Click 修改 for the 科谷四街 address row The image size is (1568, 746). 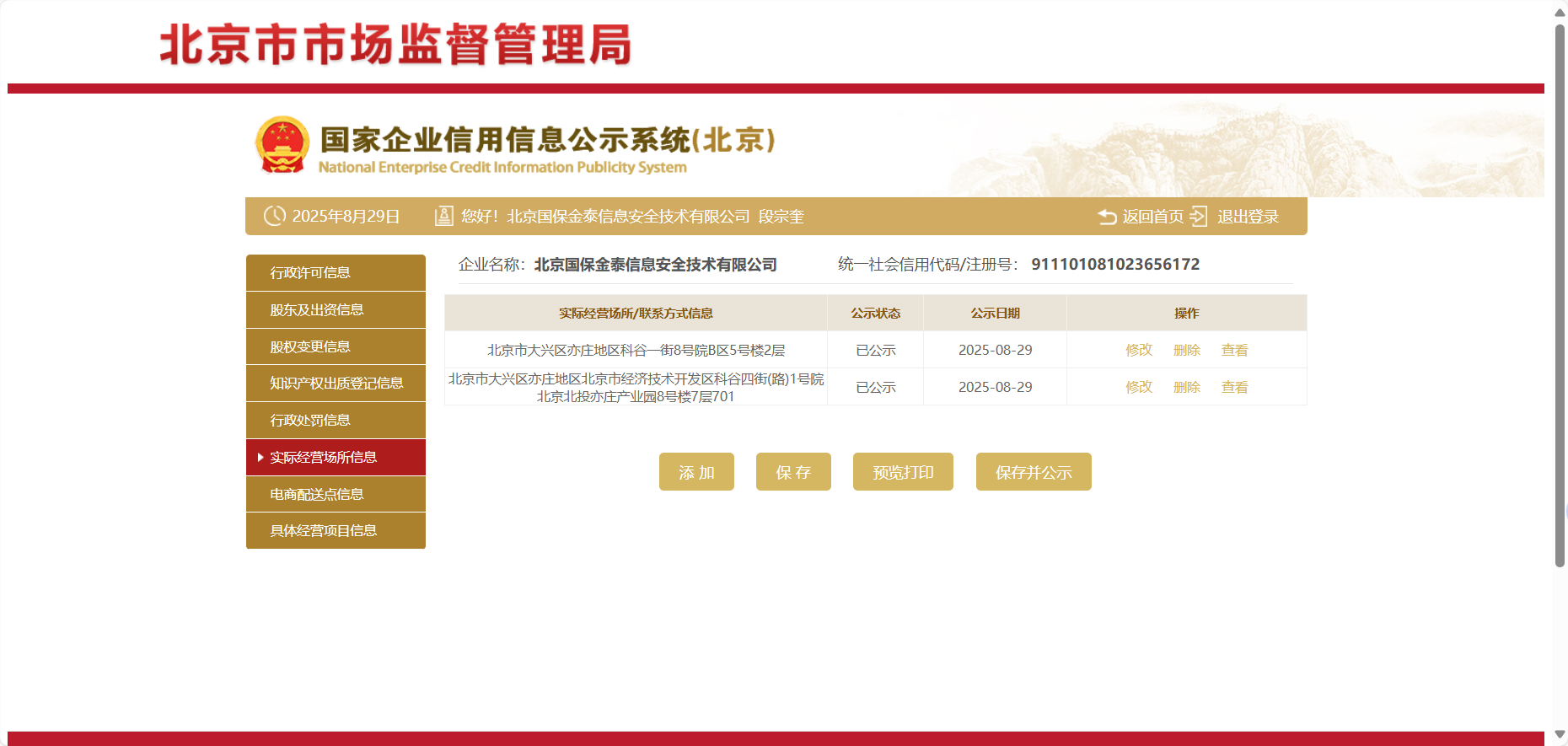click(x=1139, y=387)
